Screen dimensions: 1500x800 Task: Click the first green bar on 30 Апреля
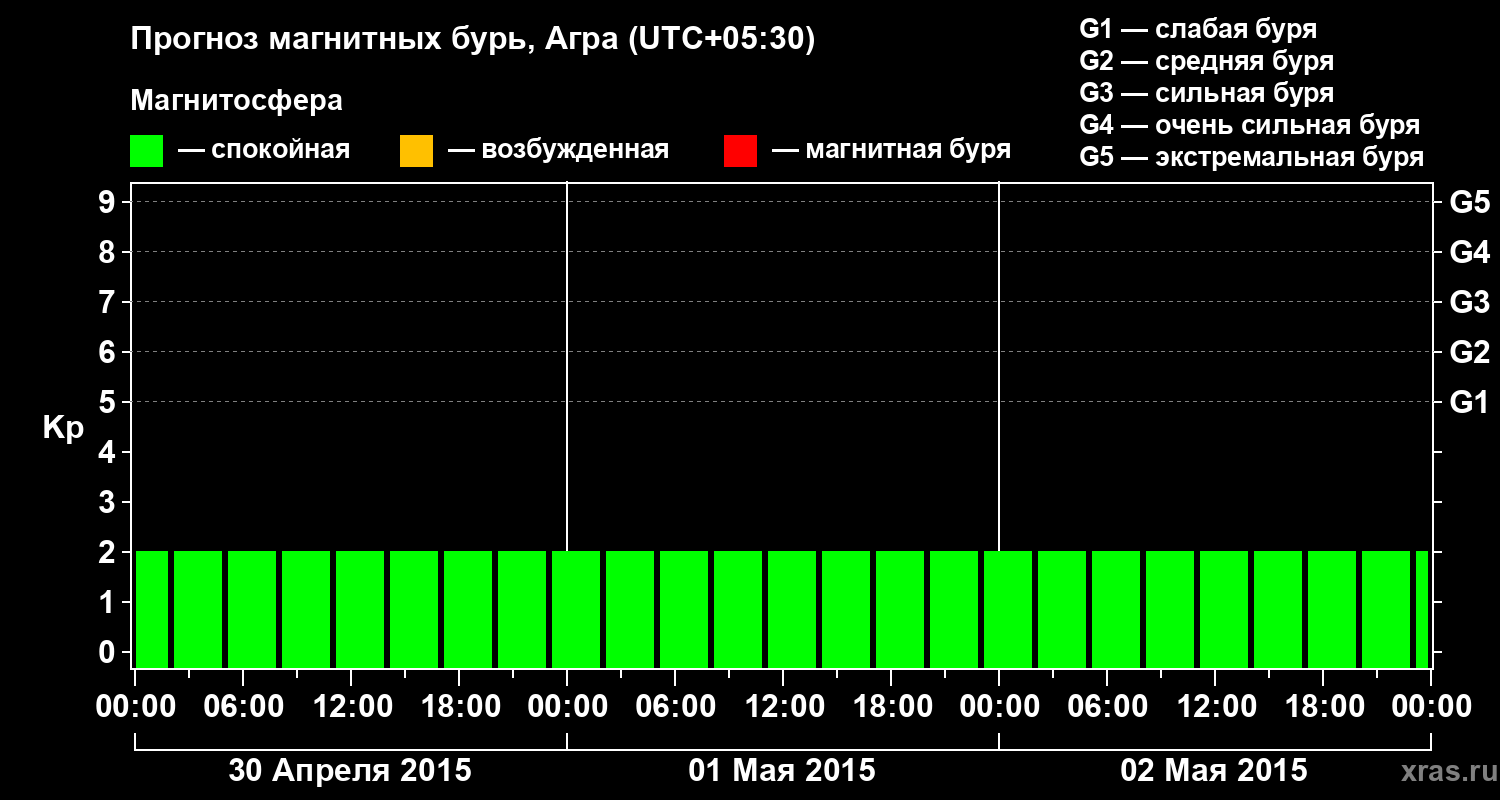click(x=152, y=609)
